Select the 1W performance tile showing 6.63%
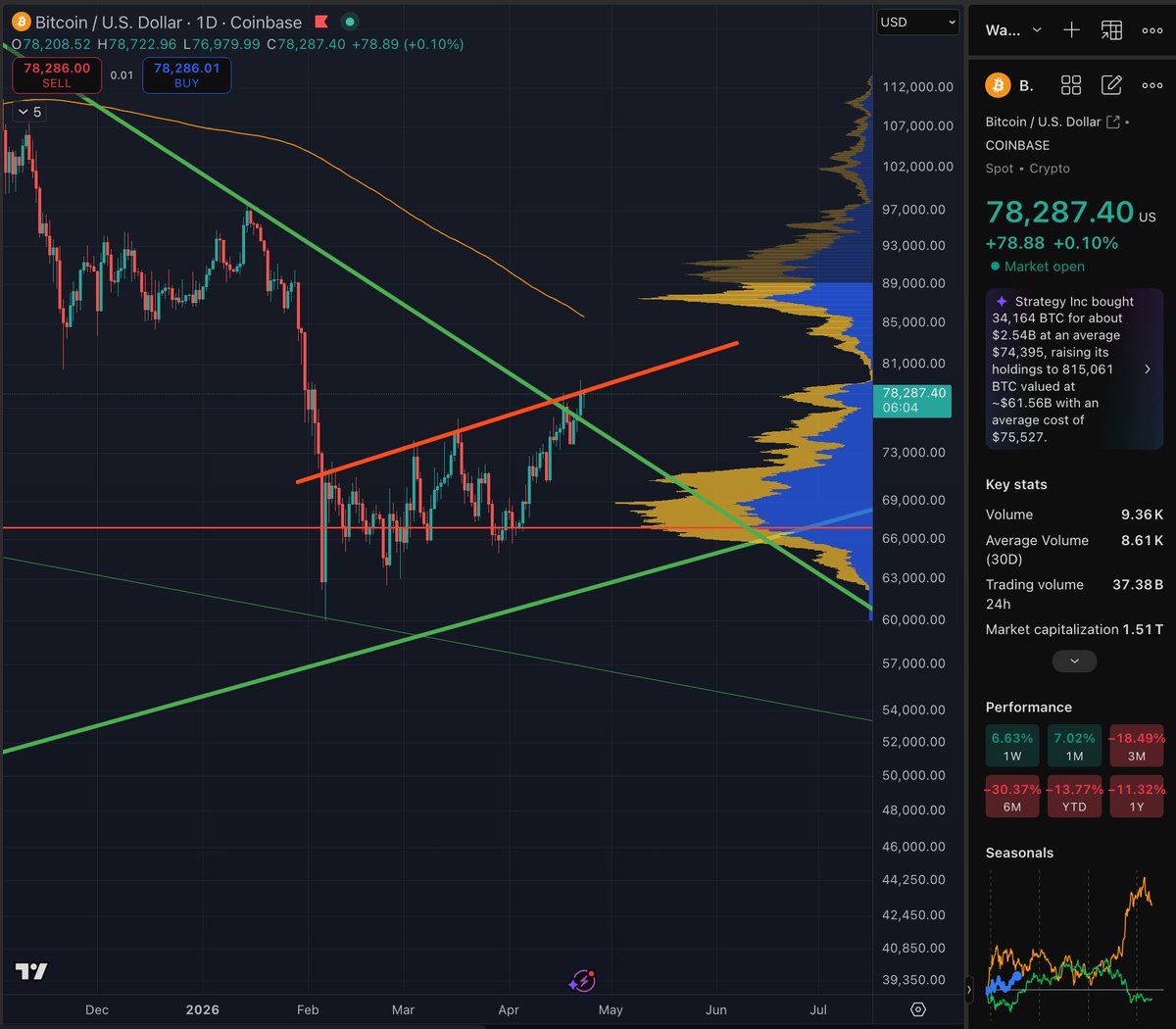This screenshot has height=1029, width=1176. coord(1012,747)
